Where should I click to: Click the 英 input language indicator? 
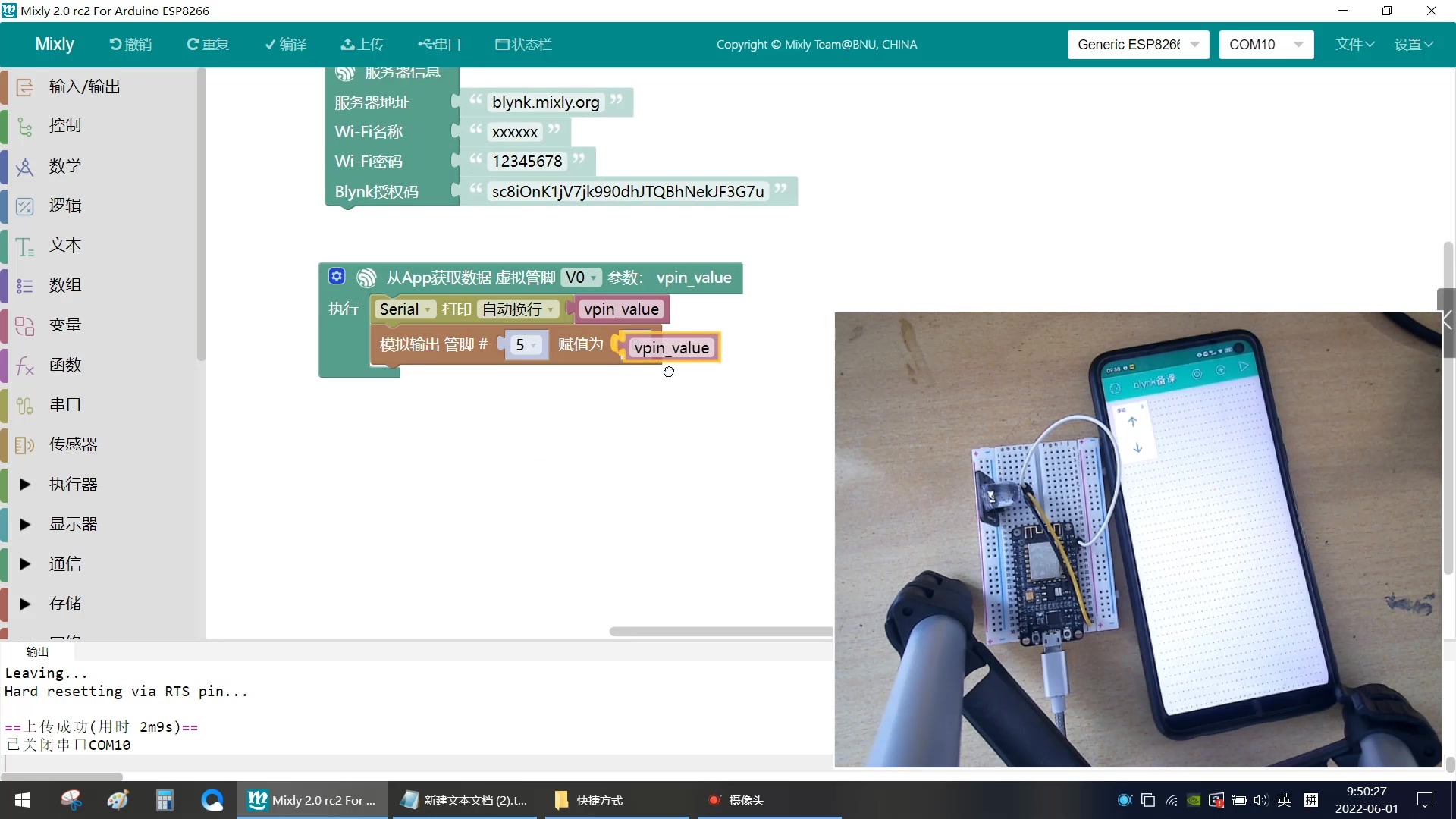[x=1284, y=800]
